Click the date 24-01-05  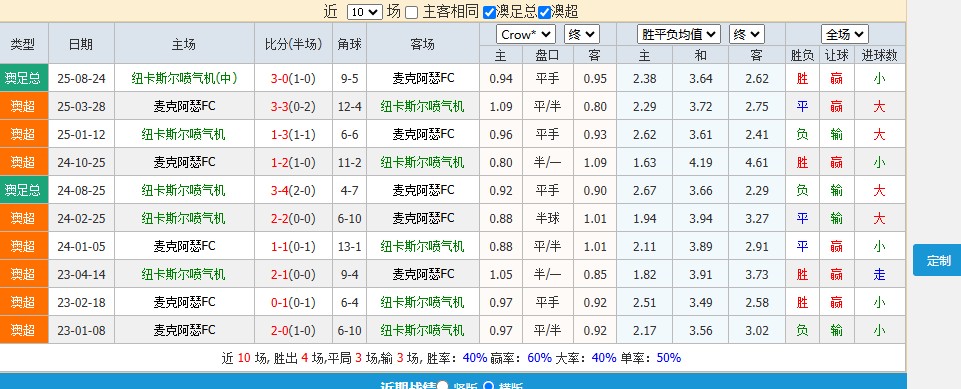point(81,246)
